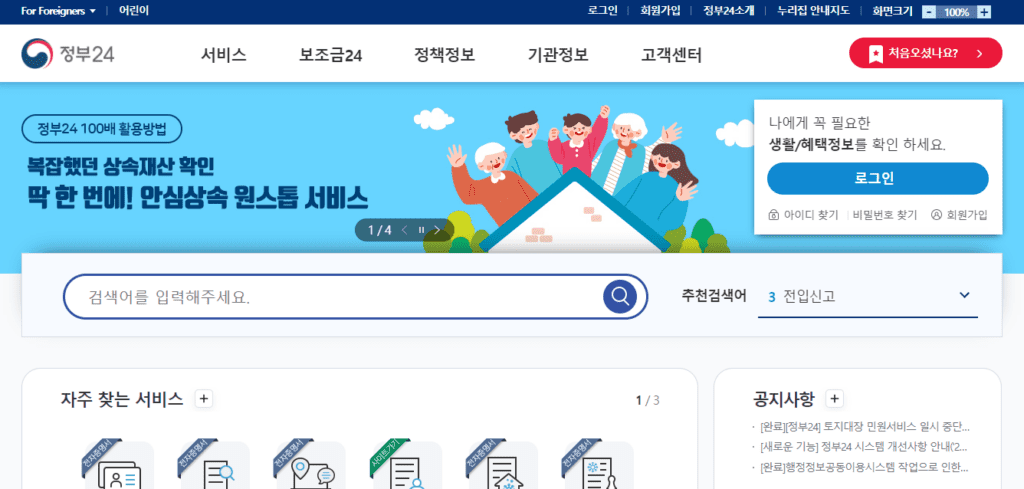Click the 화면크기 100% indicator

(x=956, y=12)
